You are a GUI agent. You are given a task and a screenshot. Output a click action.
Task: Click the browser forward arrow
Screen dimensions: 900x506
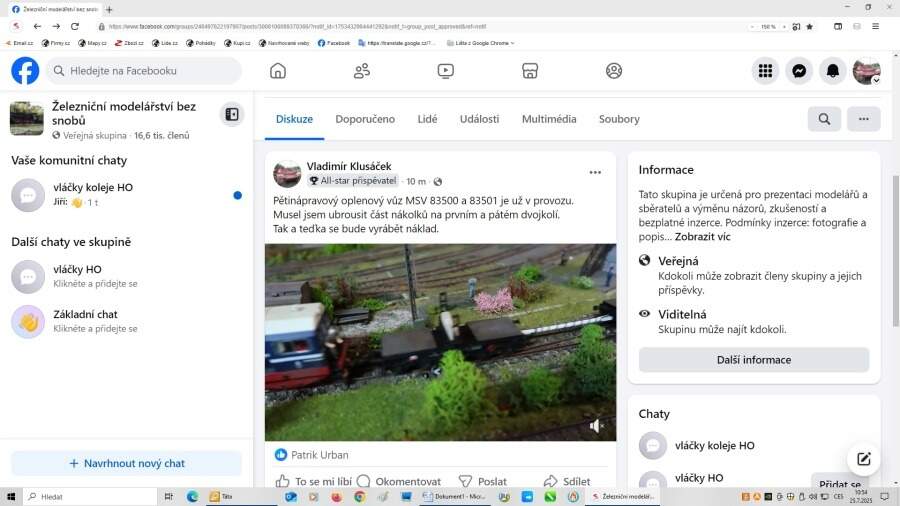(x=56, y=26)
